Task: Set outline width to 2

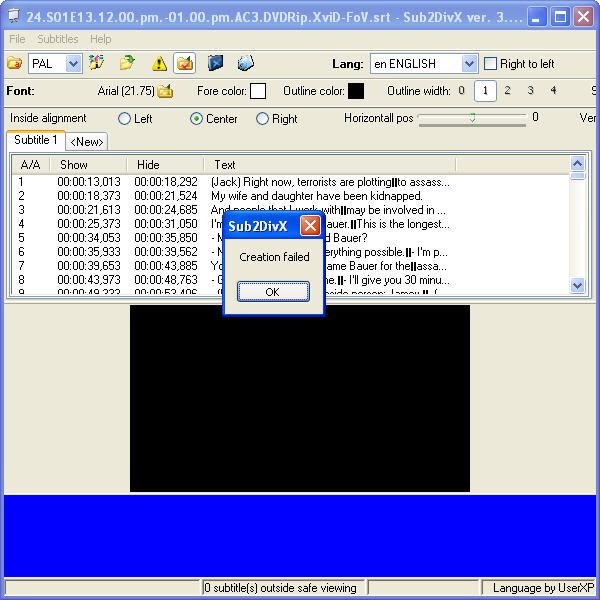Action: tap(507, 90)
